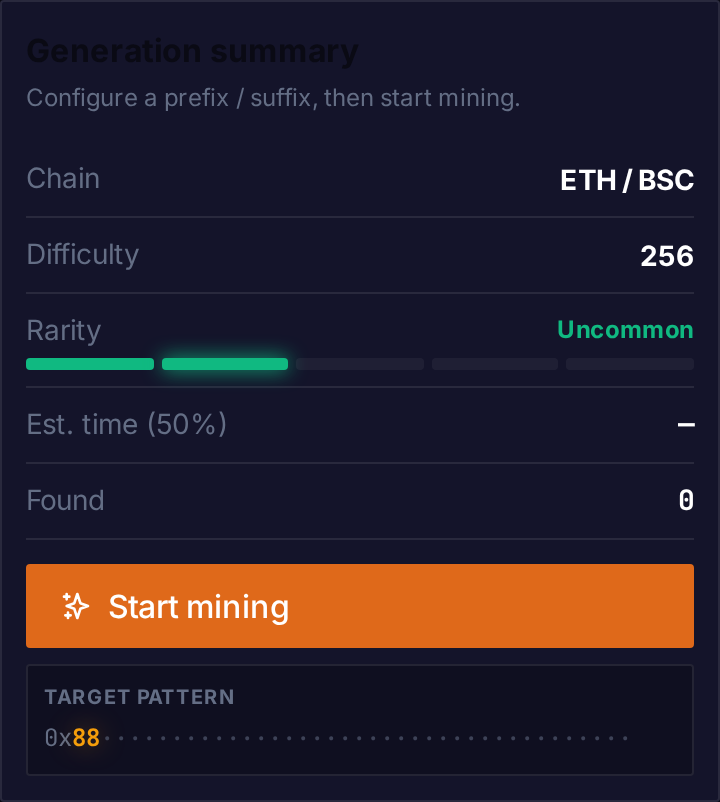Click the ETH / BSC chain value
This screenshot has height=802, width=720.
[627, 180]
